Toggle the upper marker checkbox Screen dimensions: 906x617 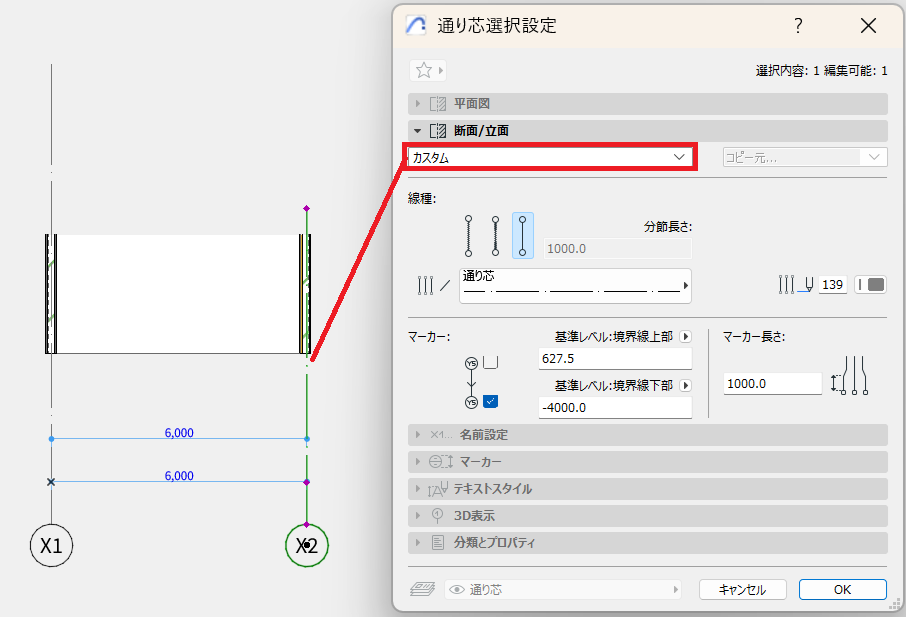point(491,362)
